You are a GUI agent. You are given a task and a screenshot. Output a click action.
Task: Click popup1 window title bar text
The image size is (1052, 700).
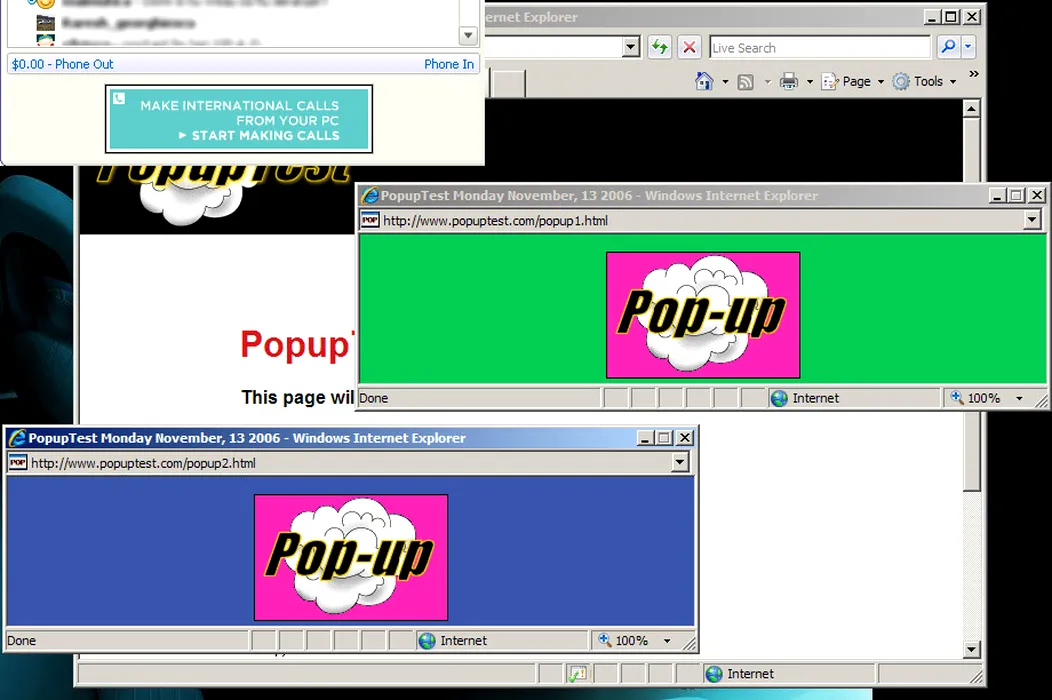[599, 195]
